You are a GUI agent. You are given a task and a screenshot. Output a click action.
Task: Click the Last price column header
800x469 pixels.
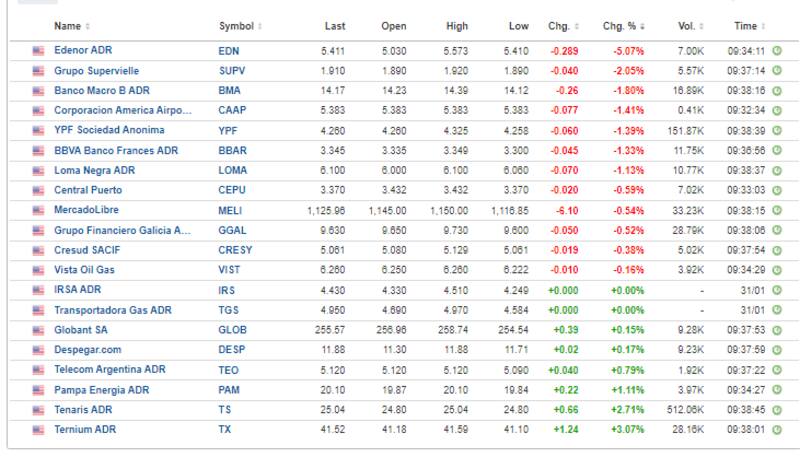(x=335, y=25)
